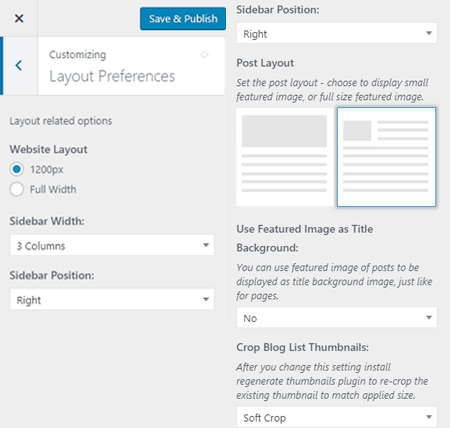Open the featured image title background dropdown

(x=337, y=318)
